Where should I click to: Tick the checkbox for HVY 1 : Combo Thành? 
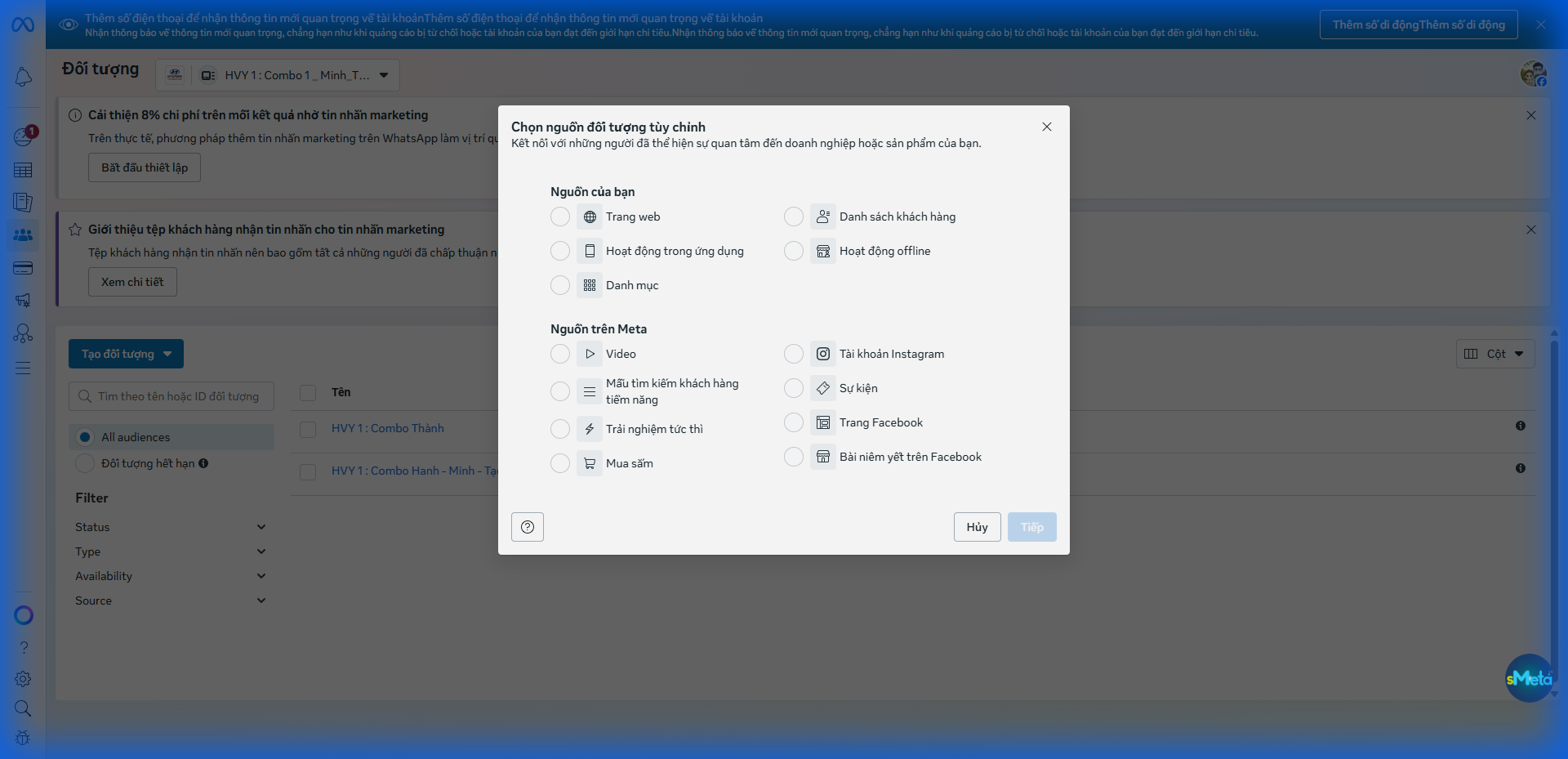coord(308,429)
